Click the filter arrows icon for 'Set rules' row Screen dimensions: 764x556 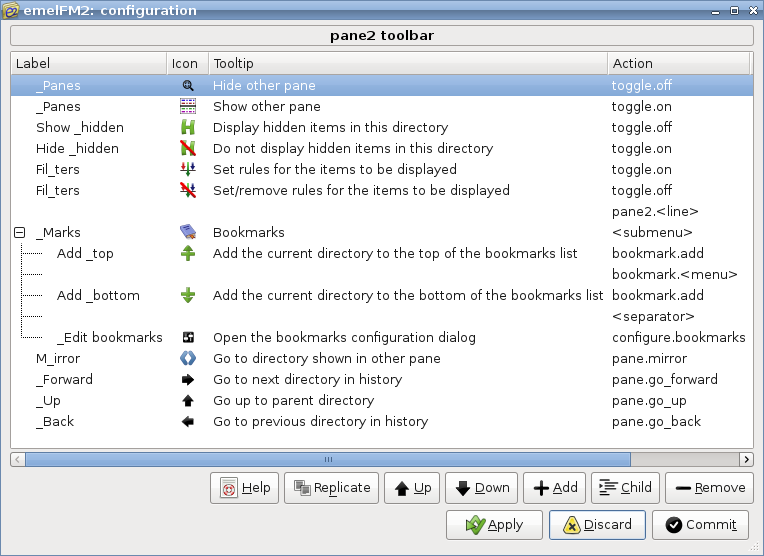(x=188, y=170)
